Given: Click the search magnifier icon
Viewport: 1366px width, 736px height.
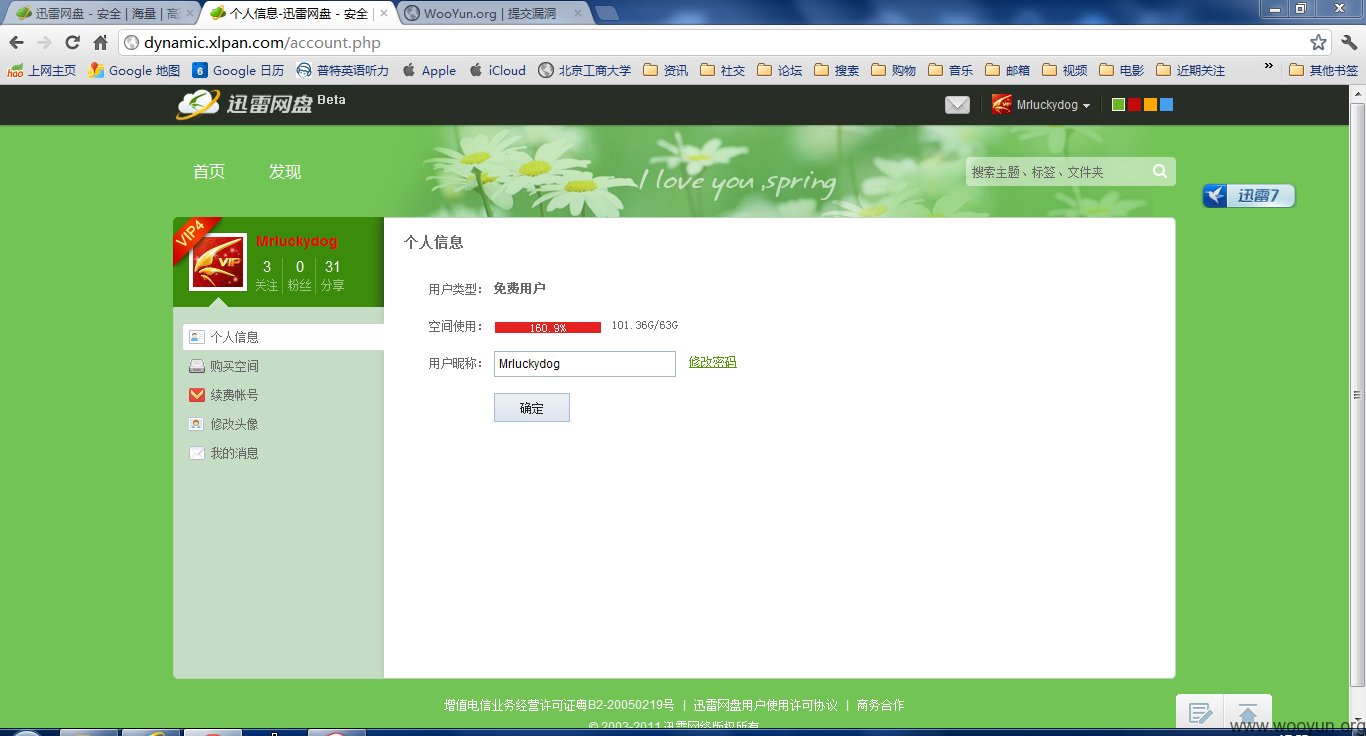Looking at the screenshot, I should click(1160, 171).
